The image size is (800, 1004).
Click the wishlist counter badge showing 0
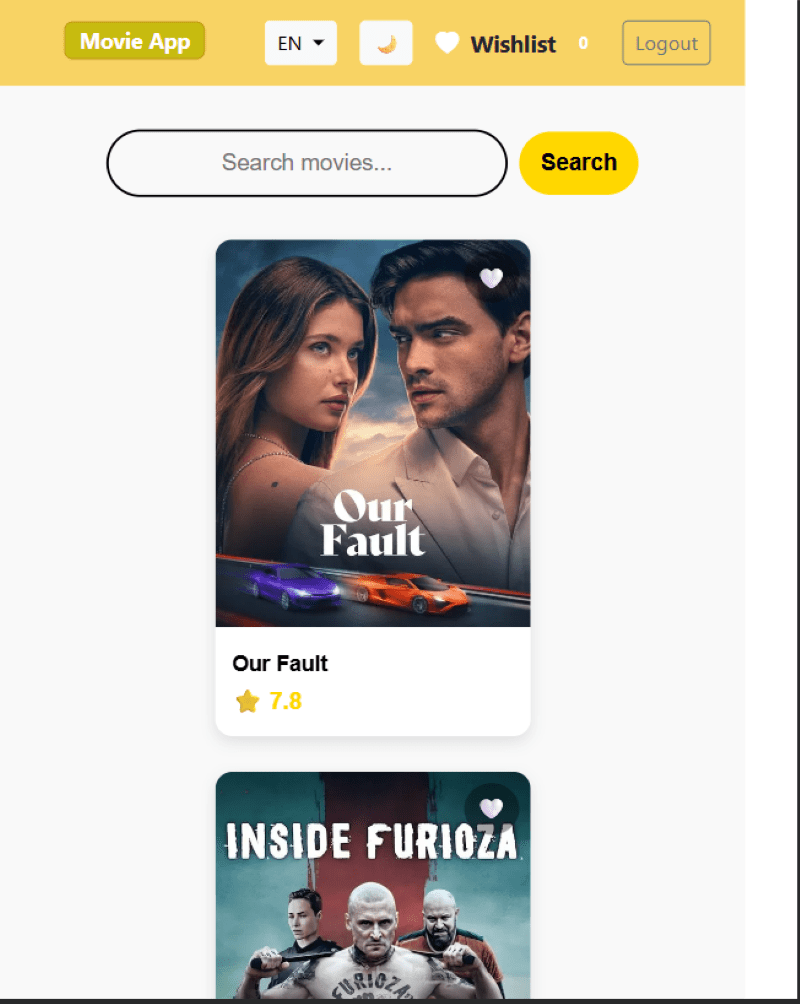point(583,43)
